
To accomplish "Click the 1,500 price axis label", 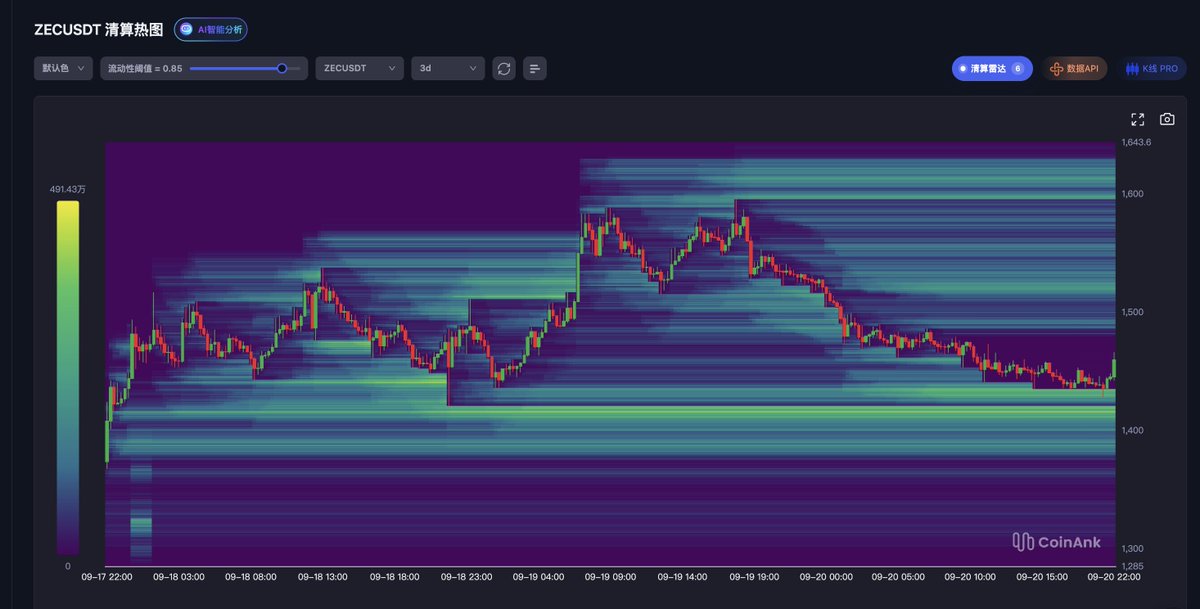I will [x=1133, y=312].
